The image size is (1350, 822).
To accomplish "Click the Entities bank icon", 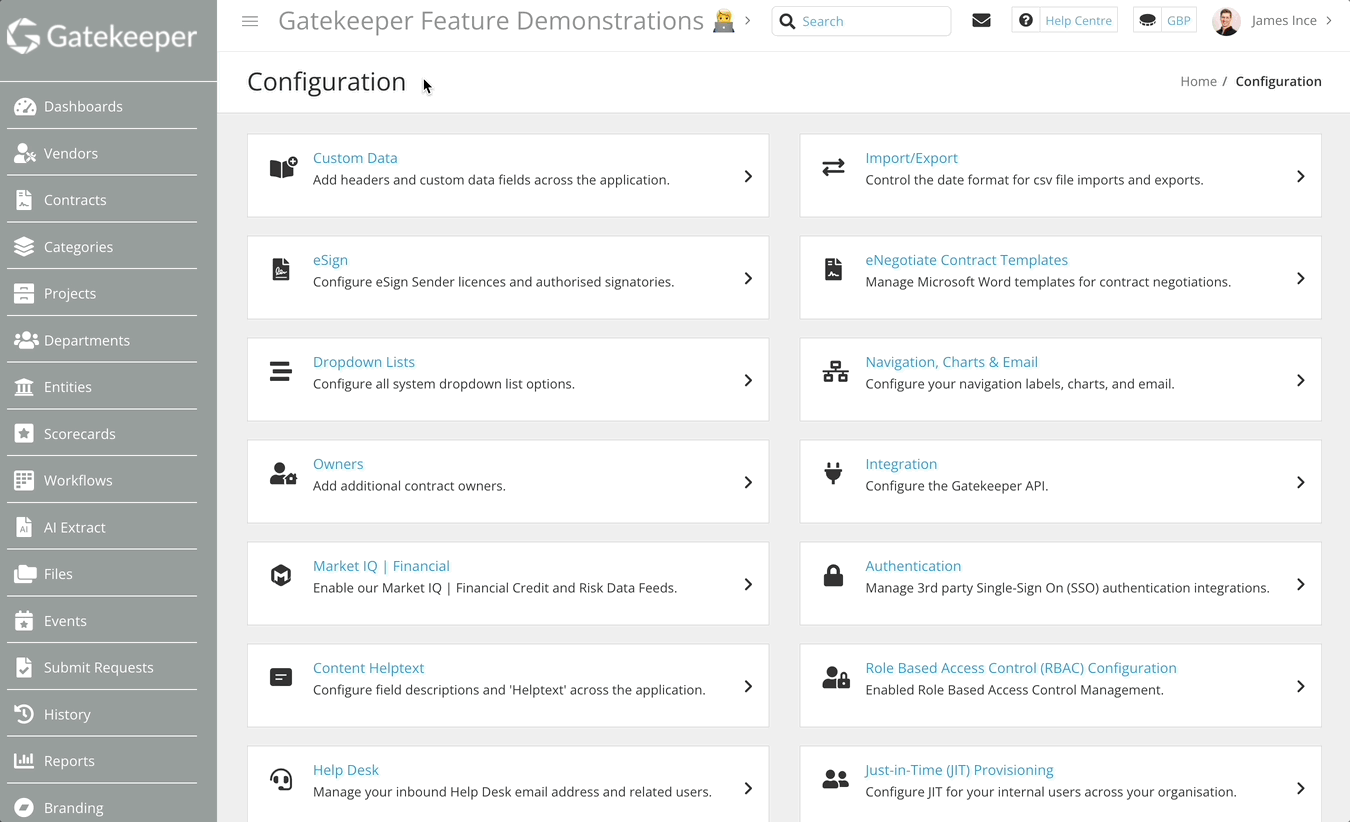I will [24, 387].
